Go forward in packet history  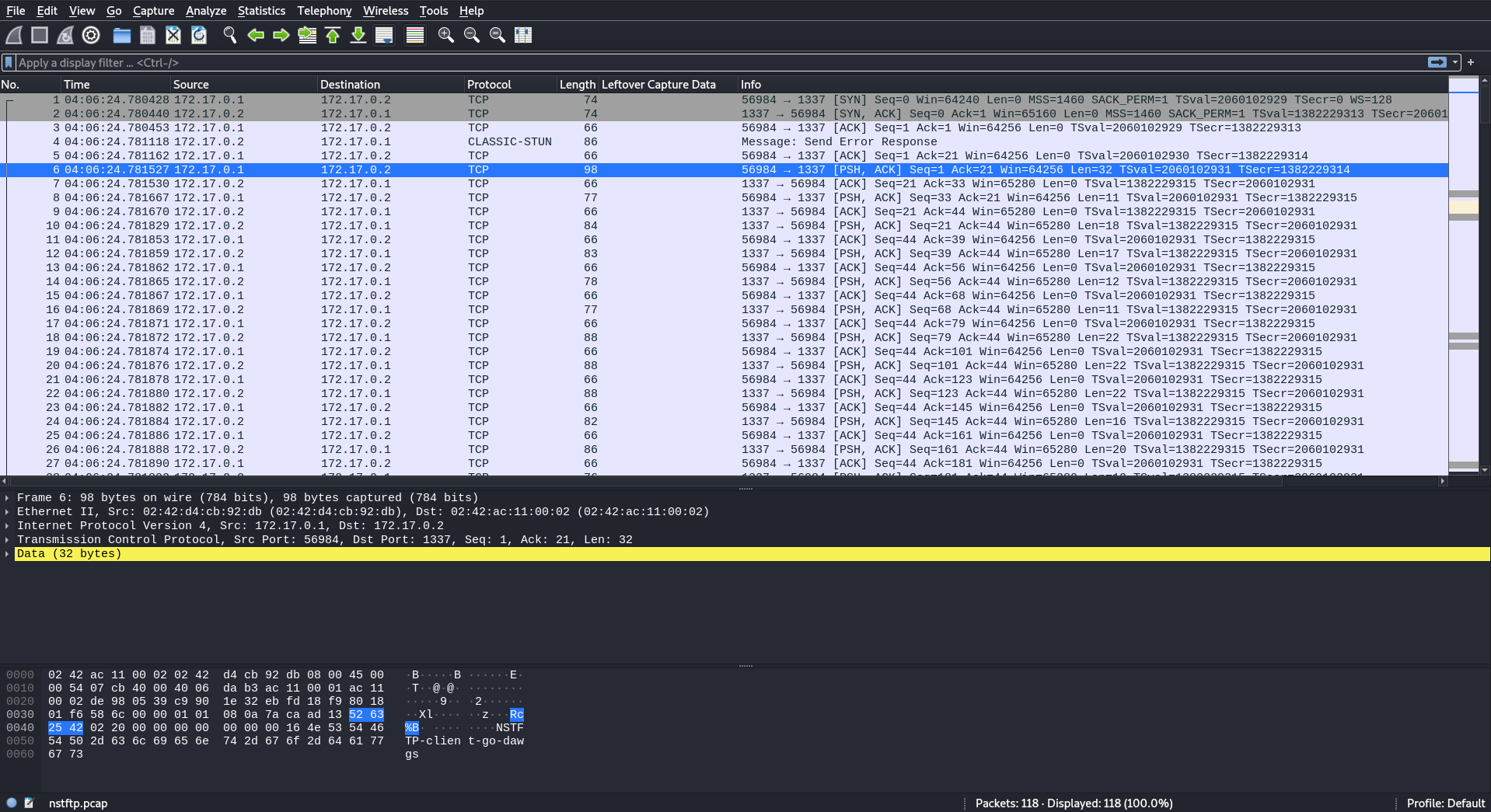coord(281,35)
